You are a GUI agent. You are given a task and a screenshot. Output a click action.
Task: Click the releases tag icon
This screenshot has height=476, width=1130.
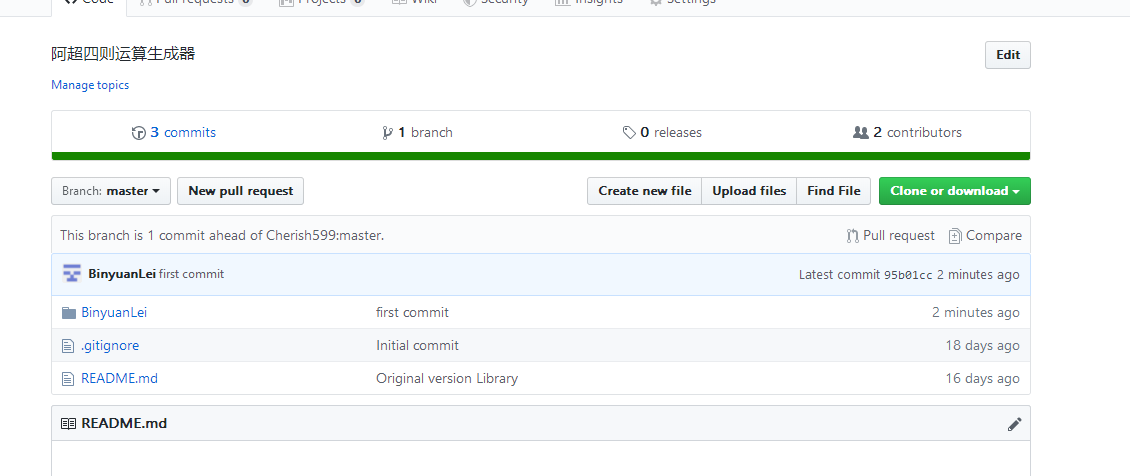coord(629,133)
